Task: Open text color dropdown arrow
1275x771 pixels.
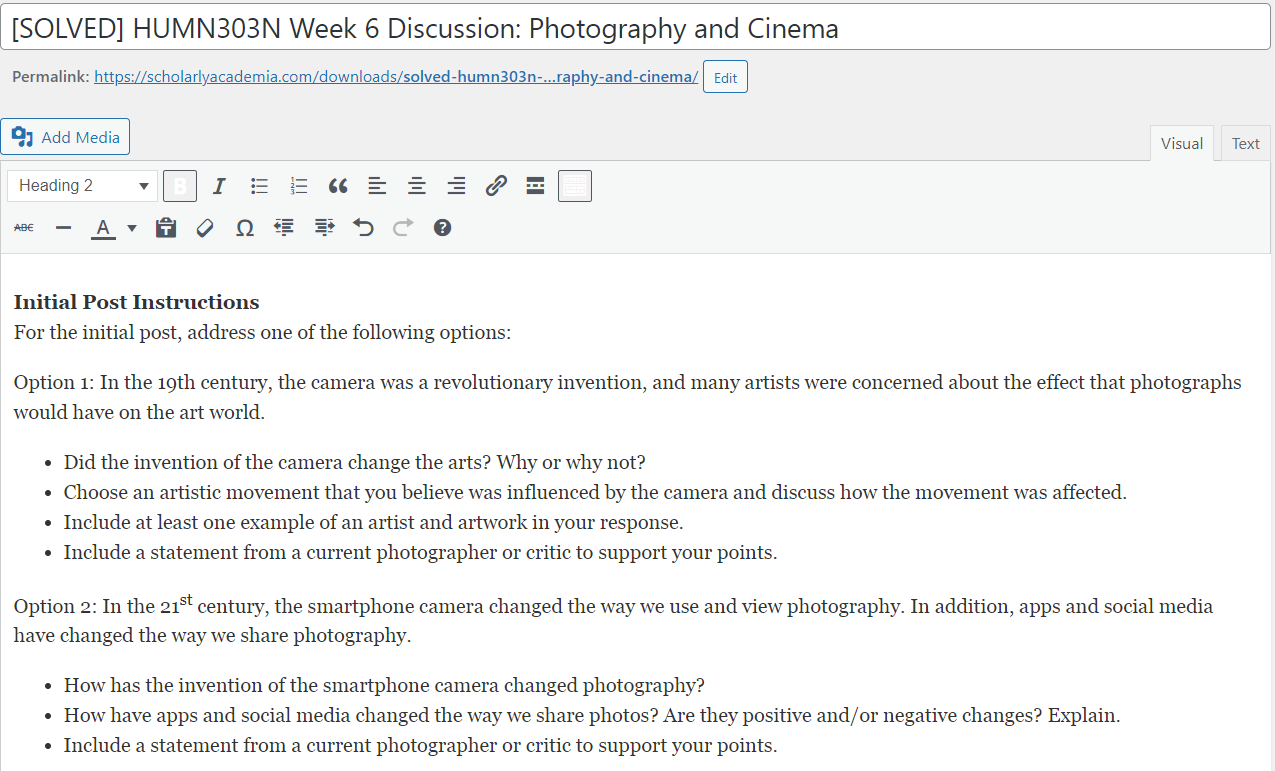Action: (132, 228)
